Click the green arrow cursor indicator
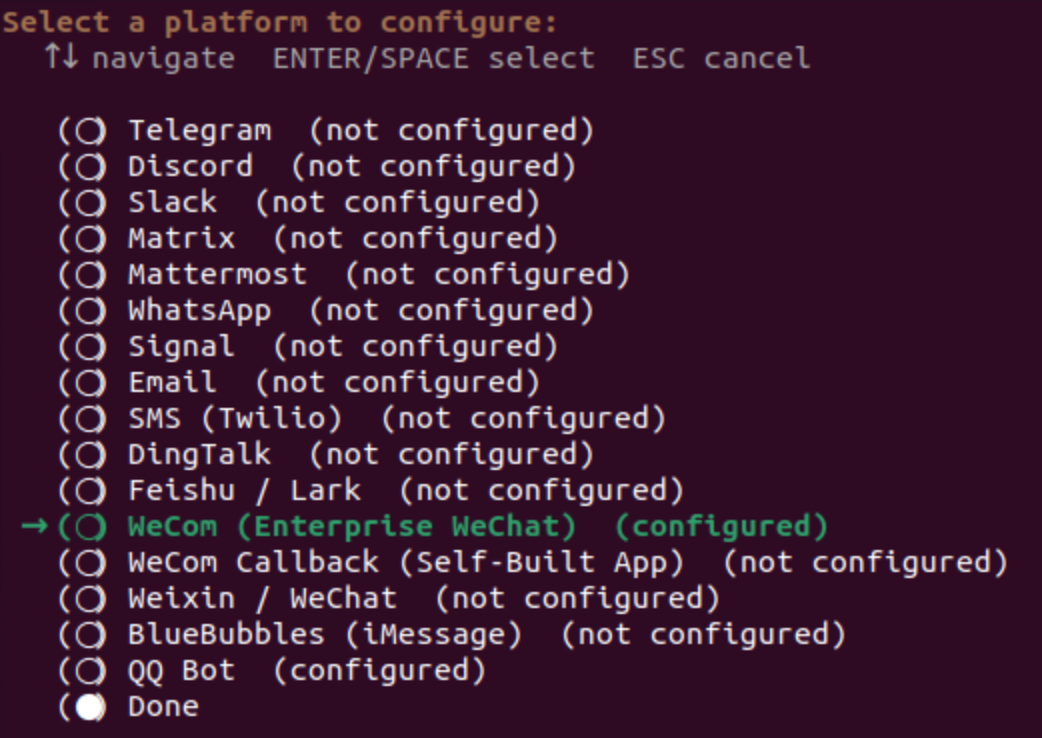 tap(34, 527)
